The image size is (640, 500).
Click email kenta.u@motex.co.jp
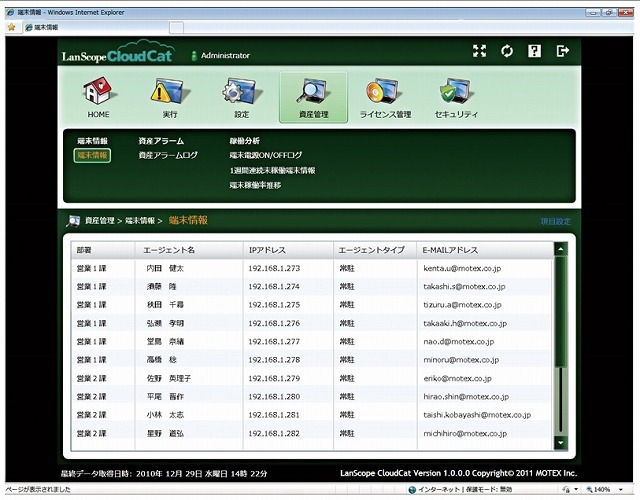click(462, 268)
